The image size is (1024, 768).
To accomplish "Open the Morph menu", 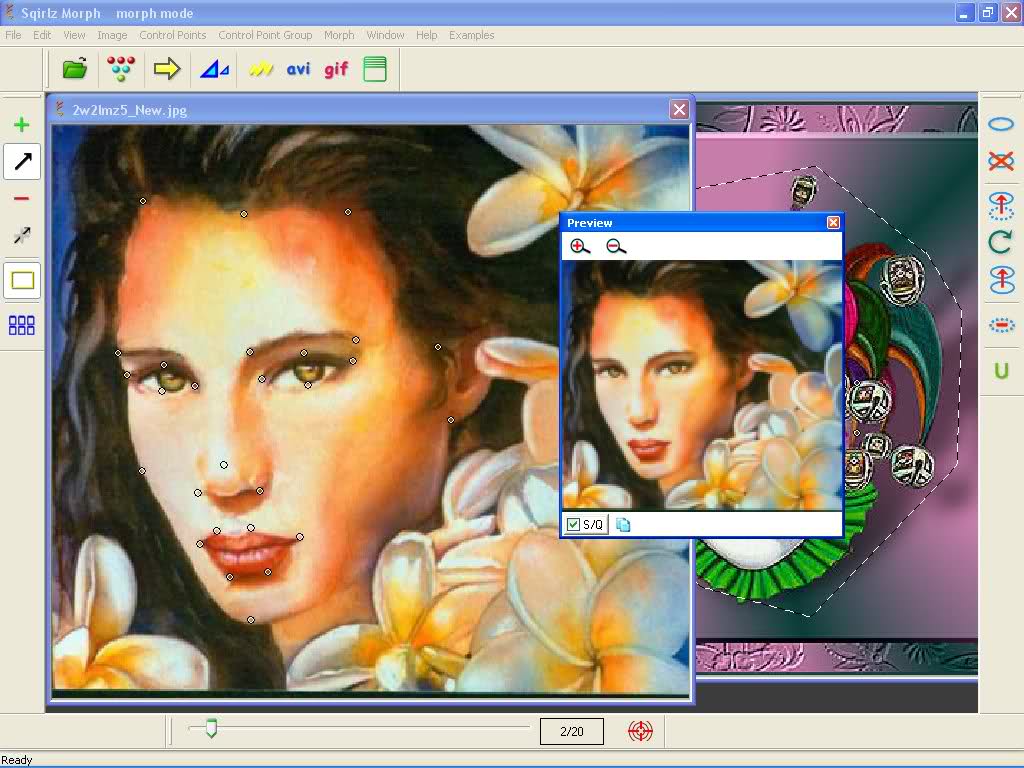I will coord(339,35).
